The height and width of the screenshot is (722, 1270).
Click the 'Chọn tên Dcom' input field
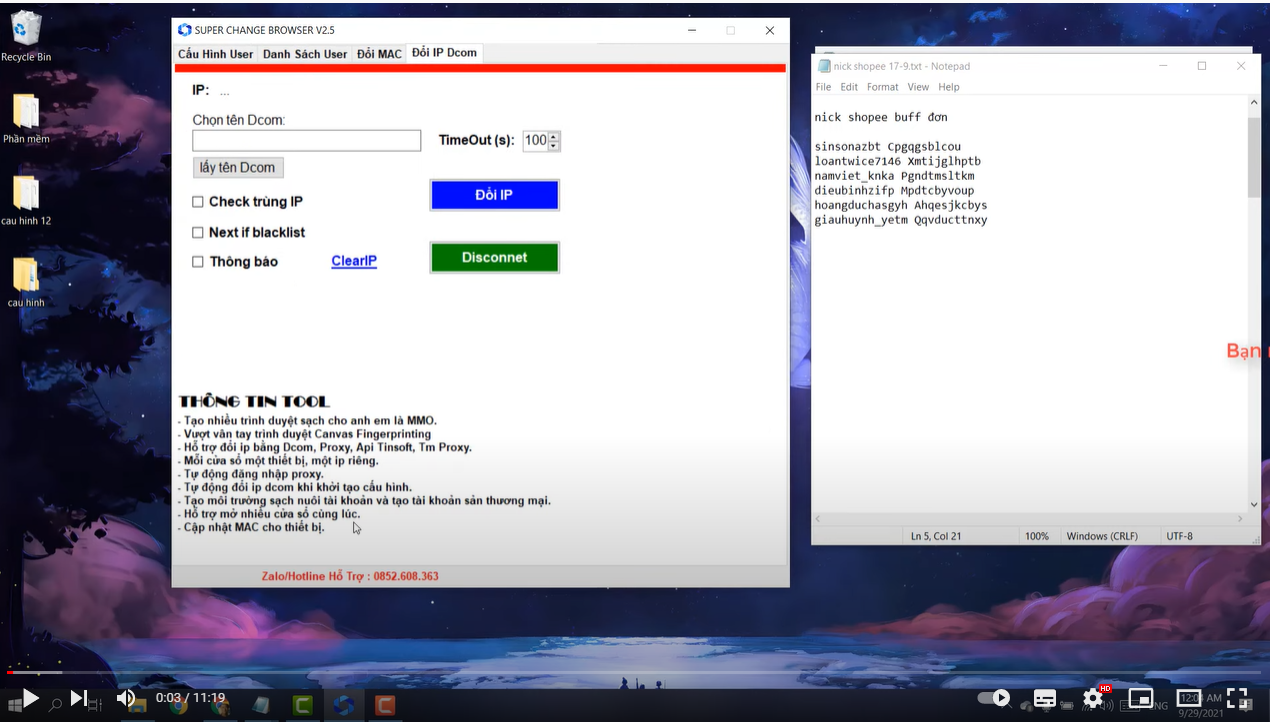click(x=306, y=141)
